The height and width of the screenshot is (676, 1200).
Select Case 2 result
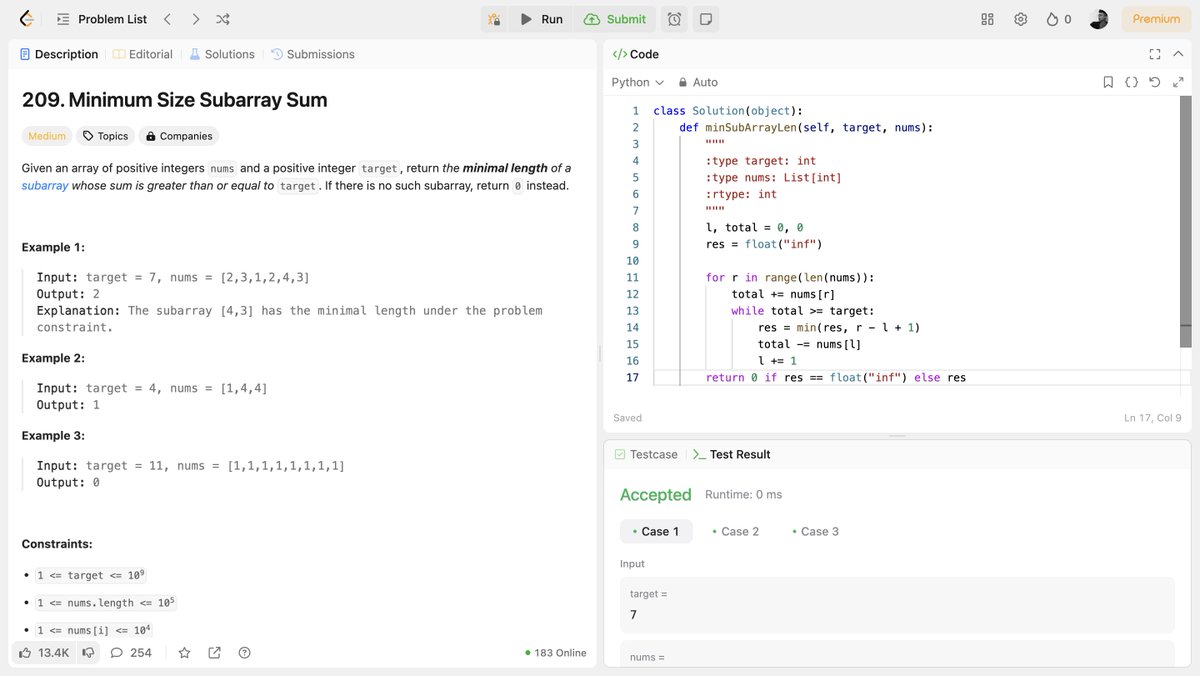pyautogui.click(x=735, y=531)
